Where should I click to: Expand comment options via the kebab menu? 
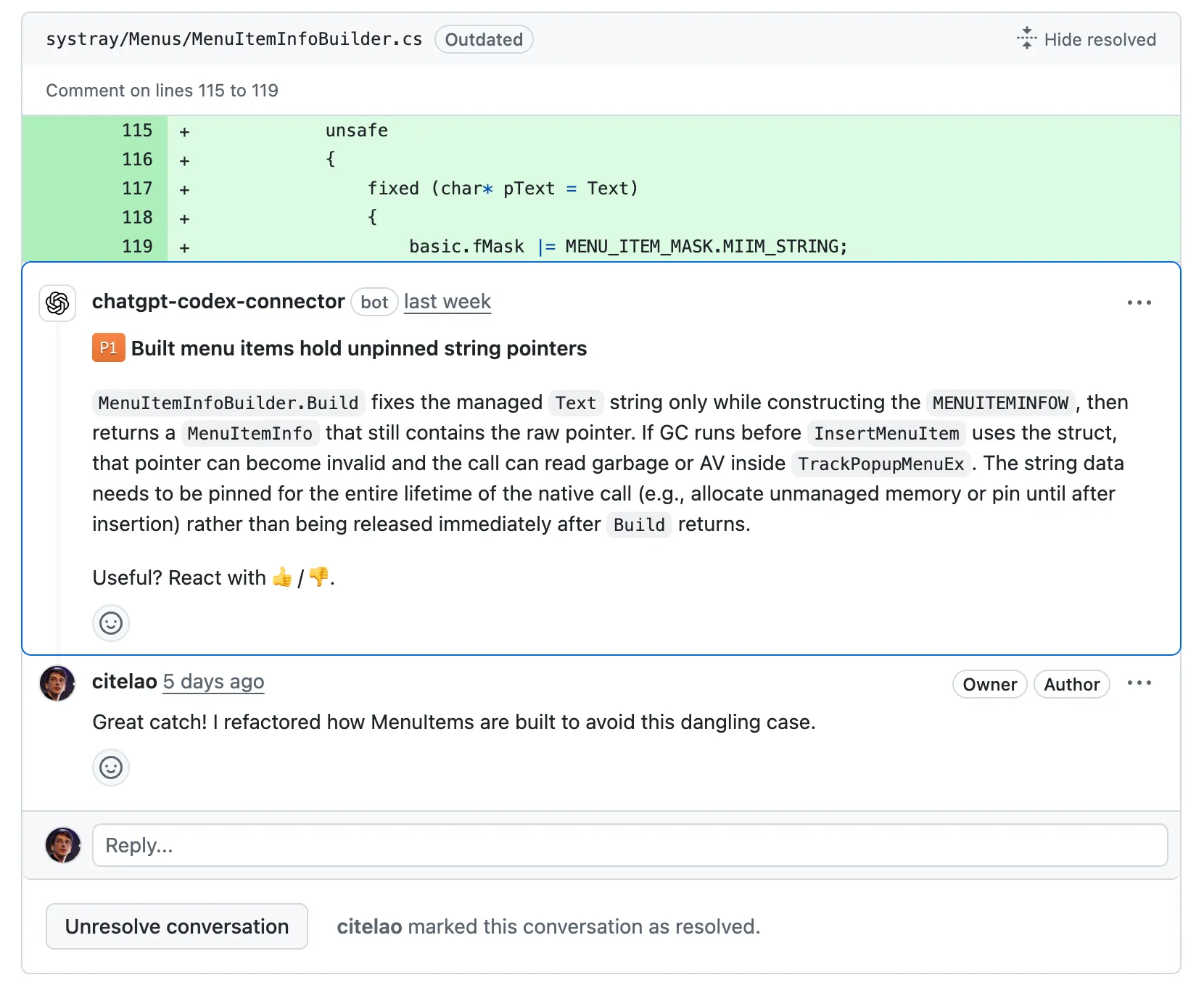1139,302
